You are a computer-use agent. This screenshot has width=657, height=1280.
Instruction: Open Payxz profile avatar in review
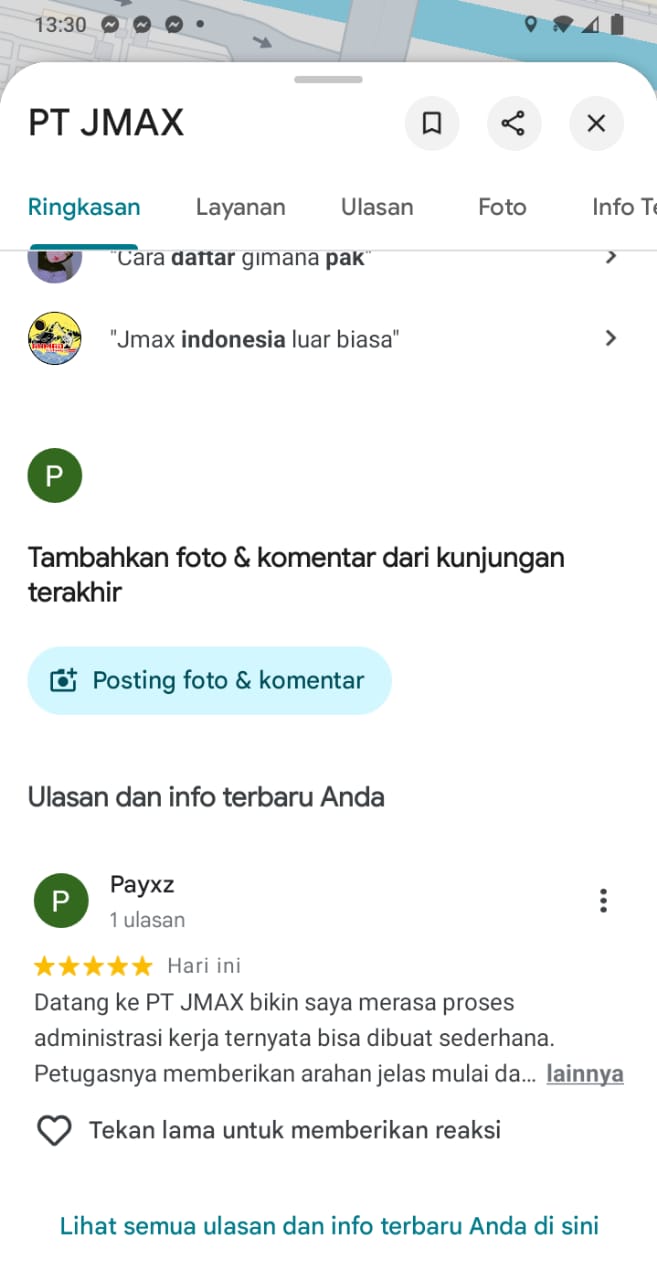(x=60, y=901)
